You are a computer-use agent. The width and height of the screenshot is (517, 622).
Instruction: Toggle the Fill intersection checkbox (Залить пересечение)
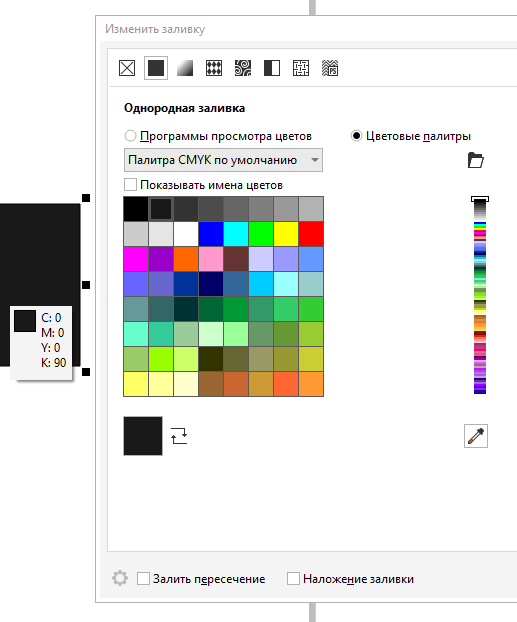pyautogui.click(x=143, y=578)
